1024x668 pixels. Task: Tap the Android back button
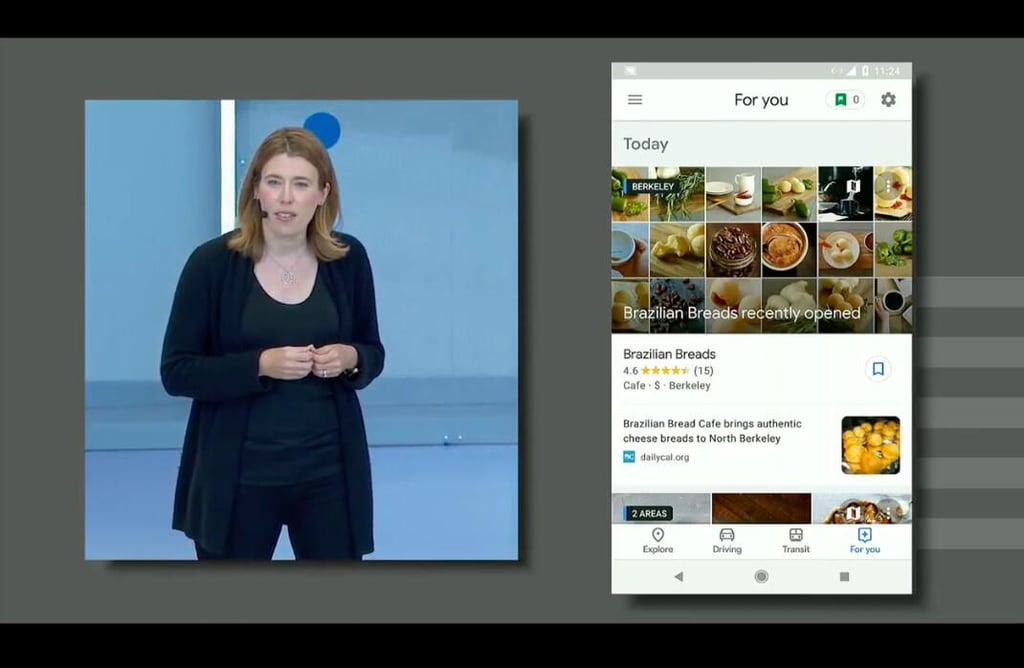(x=679, y=577)
